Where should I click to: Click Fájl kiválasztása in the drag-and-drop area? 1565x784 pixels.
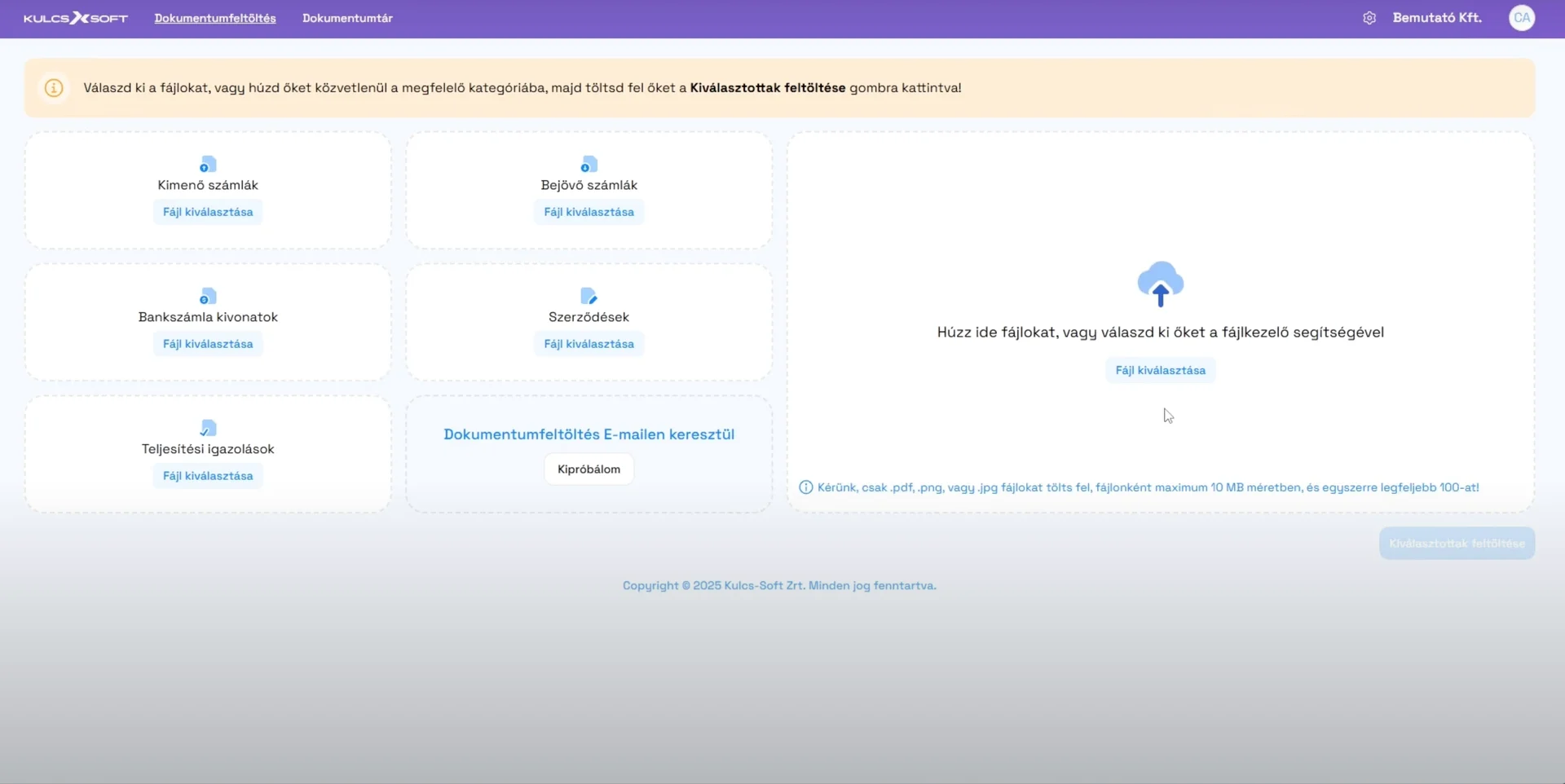(x=1160, y=370)
